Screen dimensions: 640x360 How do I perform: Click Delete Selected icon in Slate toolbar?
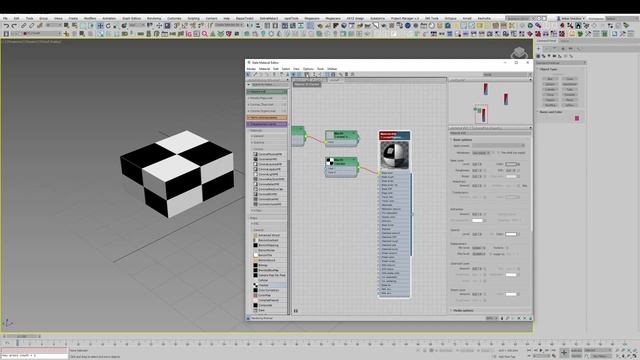pyautogui.click(x=274, y=75)
